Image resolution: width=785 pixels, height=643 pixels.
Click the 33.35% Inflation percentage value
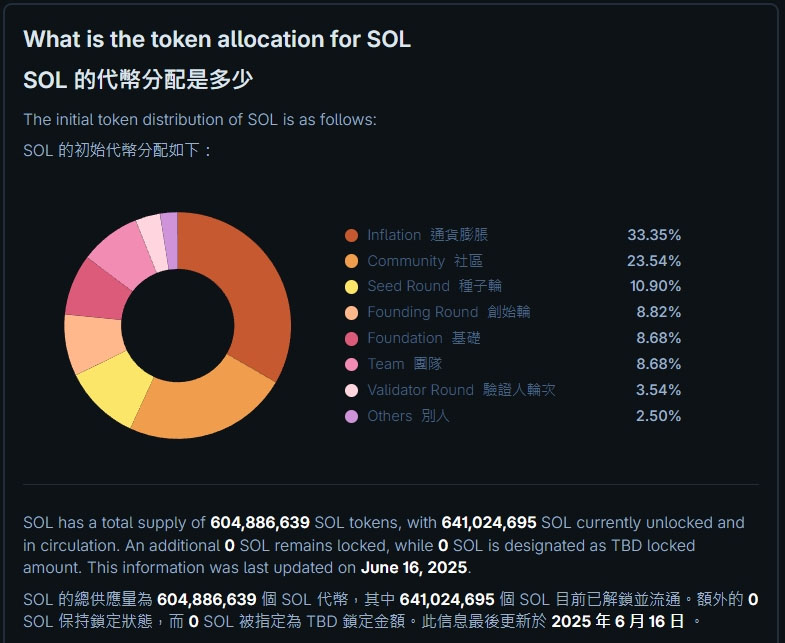654,235
